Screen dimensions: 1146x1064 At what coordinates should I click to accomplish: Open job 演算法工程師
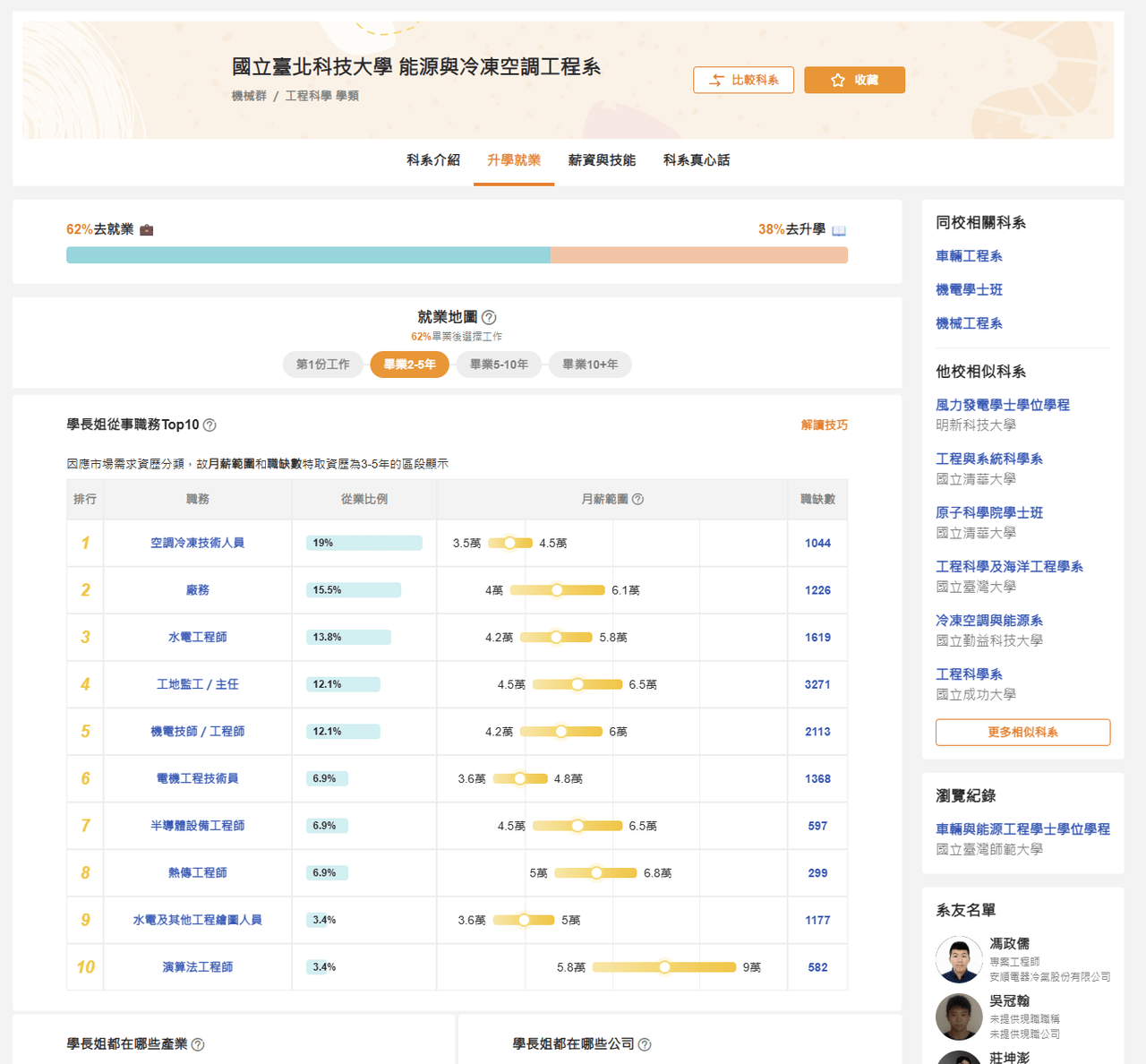[x=197, y=967]
